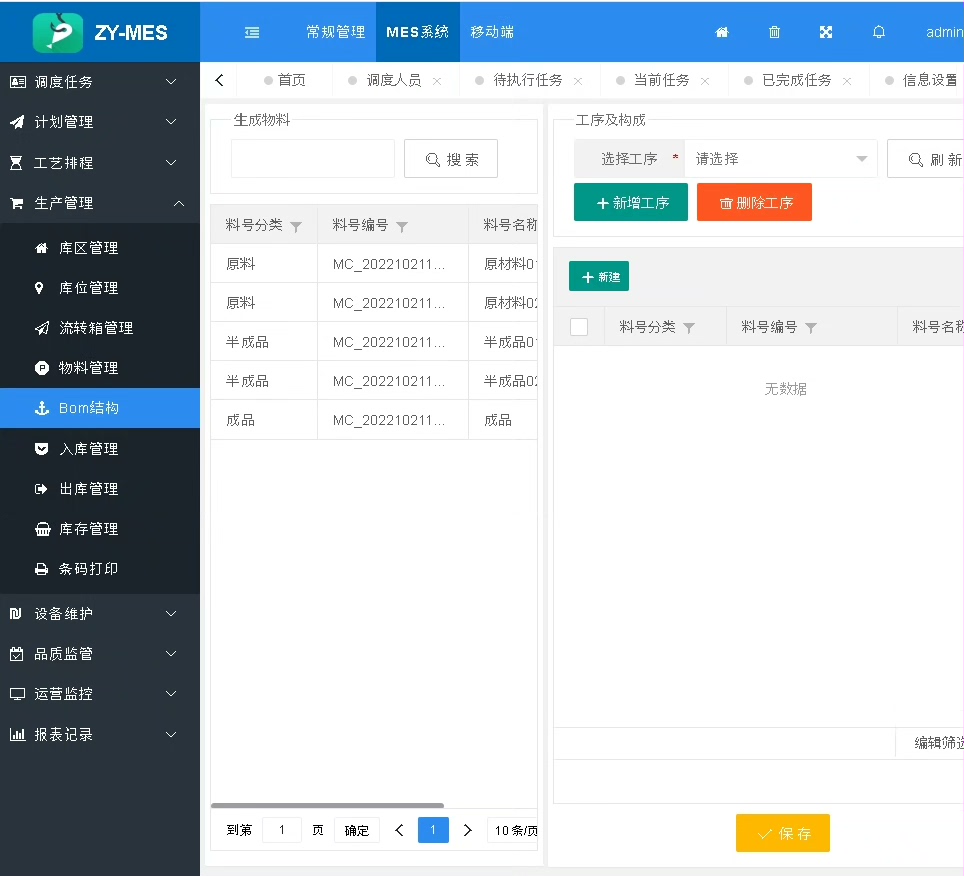Click the green 新增工序 button
Viewport: 964px width, 876px height.
pyautogui.click(x=631, y=202)
